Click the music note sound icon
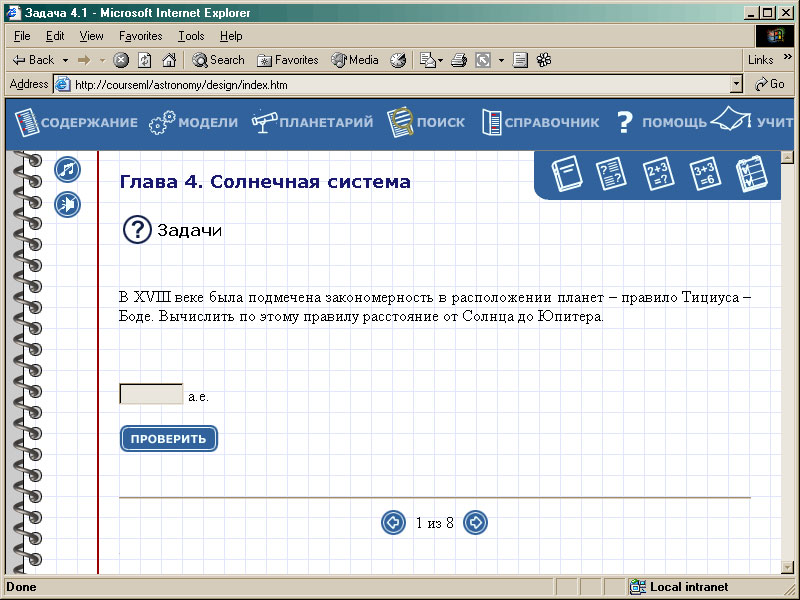800x600 pixels. click(67, 169)
